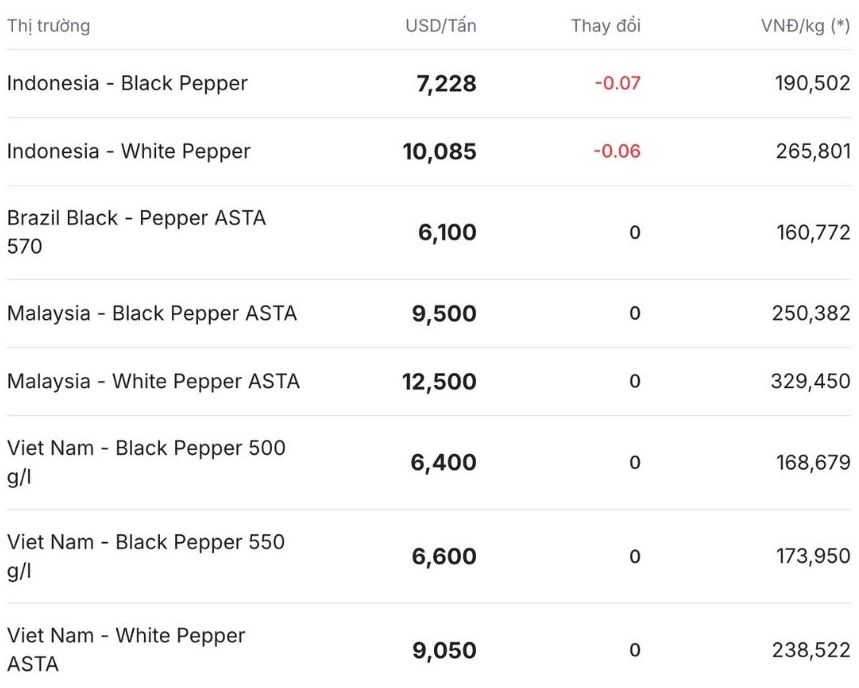This screenshot has width=859, height=688.
Task: Select the Indonesia - Black Pepper row
Action: coord(127,83)
